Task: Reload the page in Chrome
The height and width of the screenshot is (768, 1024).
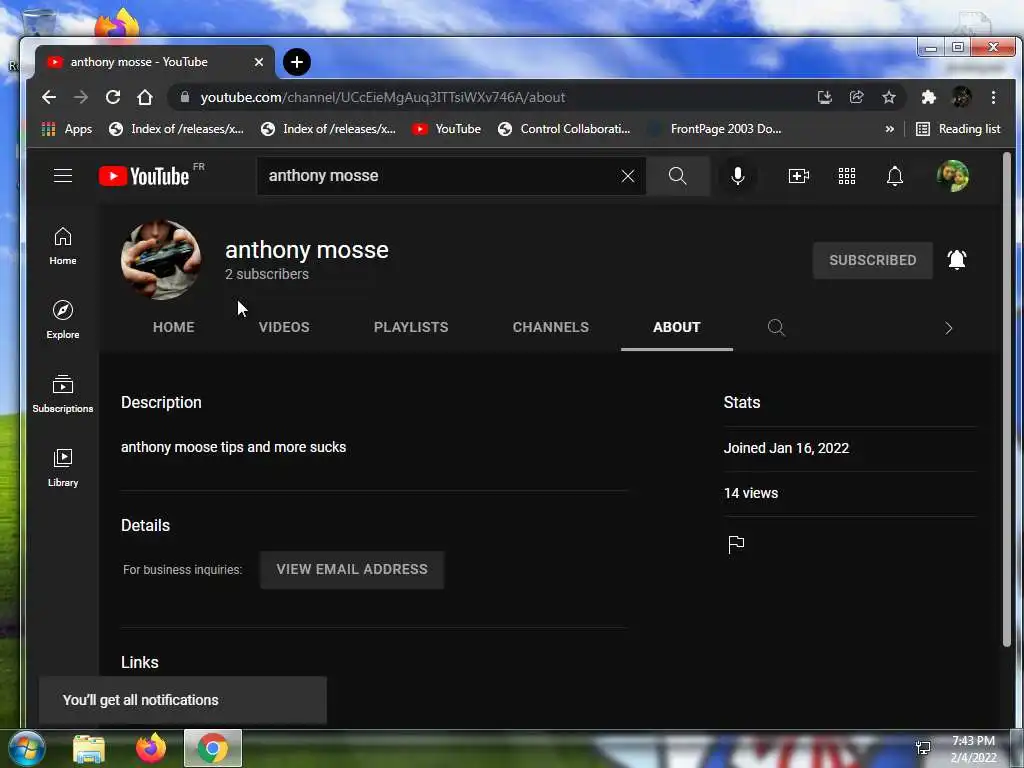Action: [113, 97]
